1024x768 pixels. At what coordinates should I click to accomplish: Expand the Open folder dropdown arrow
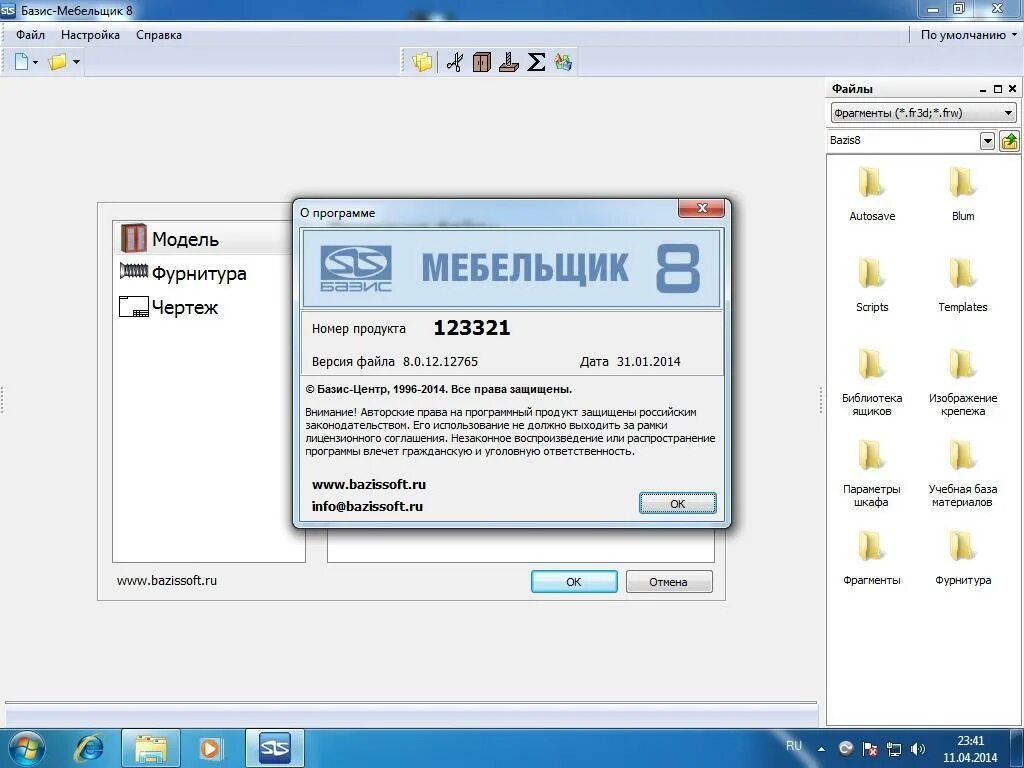click(x=76, y=62)
